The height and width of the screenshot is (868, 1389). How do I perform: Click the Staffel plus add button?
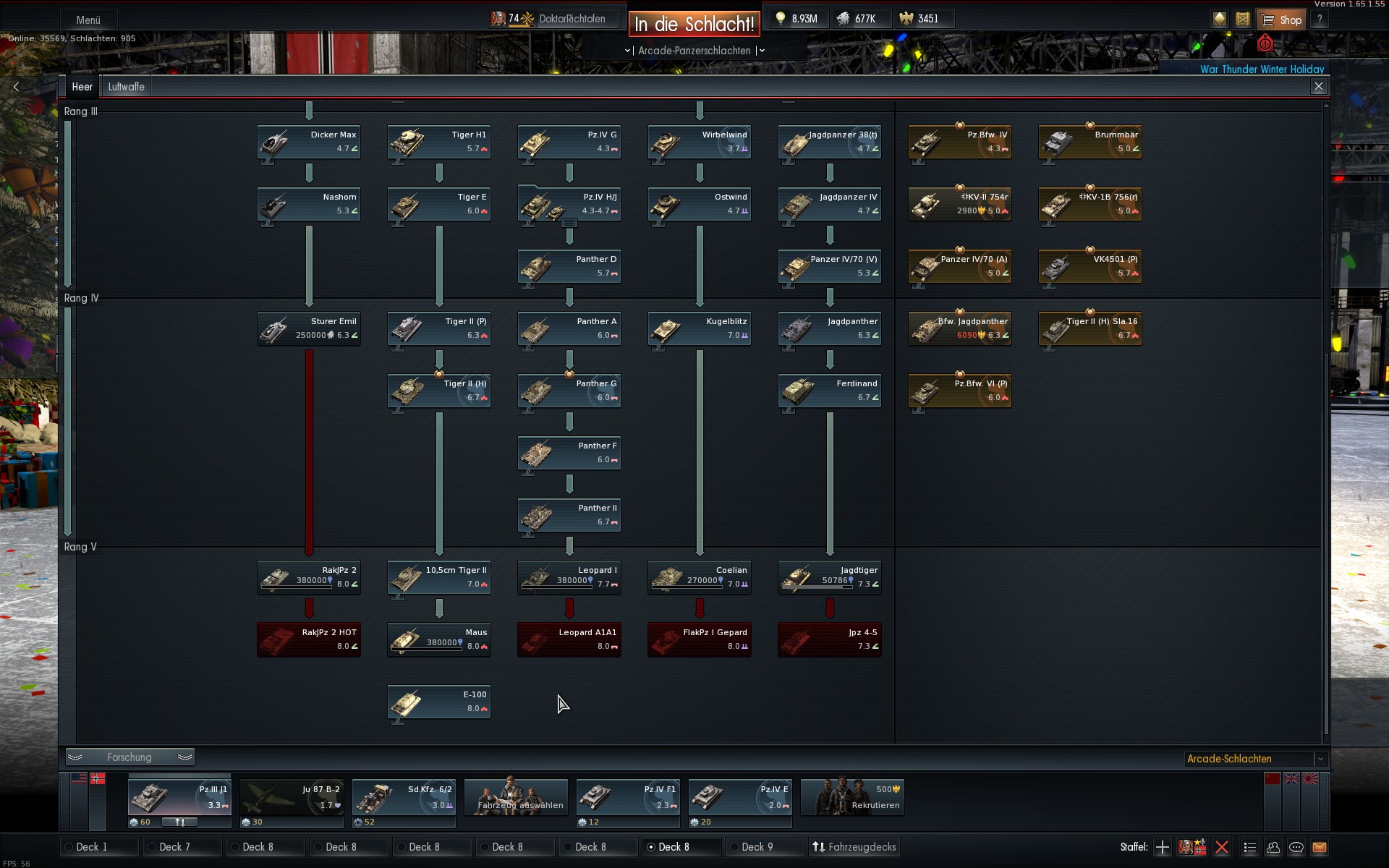pos(1162,847)
